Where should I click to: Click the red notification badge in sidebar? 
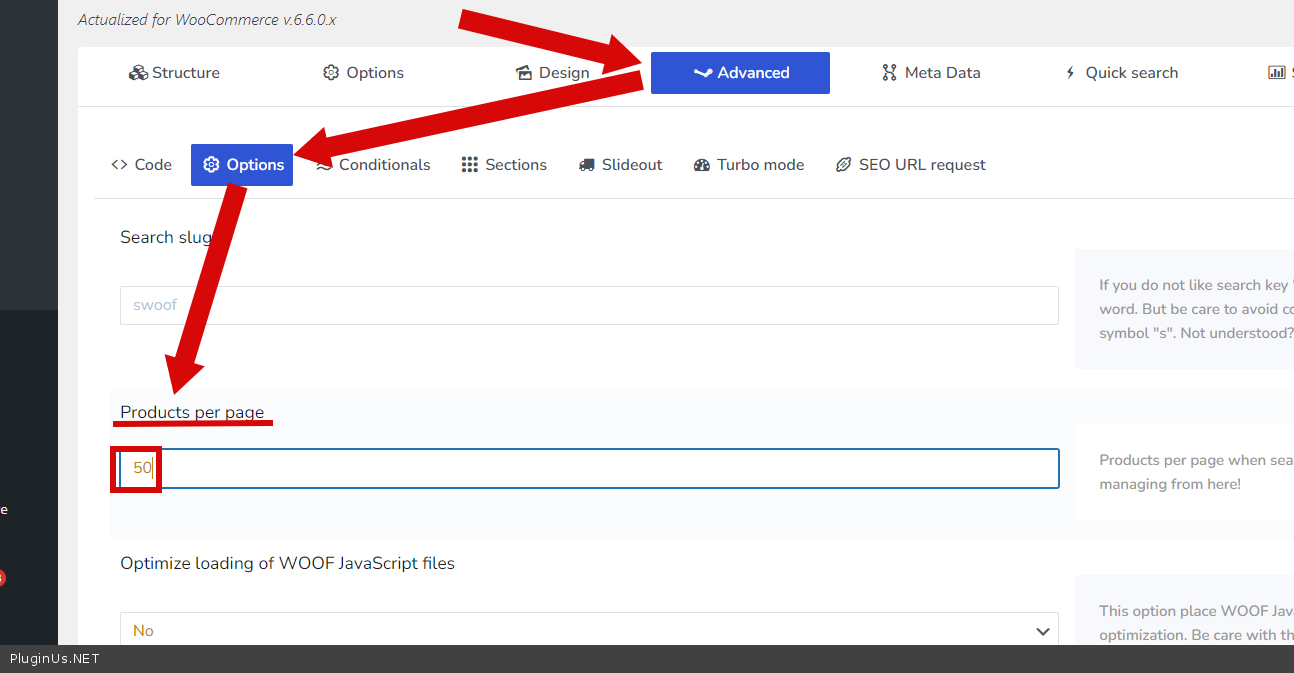(2, 578)
